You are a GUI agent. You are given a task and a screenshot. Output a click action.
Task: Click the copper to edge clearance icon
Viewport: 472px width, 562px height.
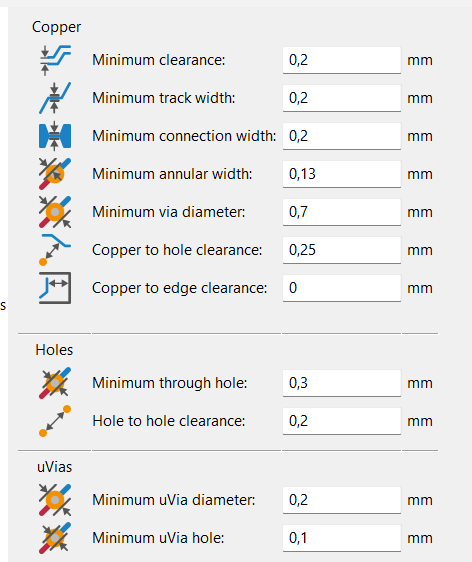coord(55,288)
